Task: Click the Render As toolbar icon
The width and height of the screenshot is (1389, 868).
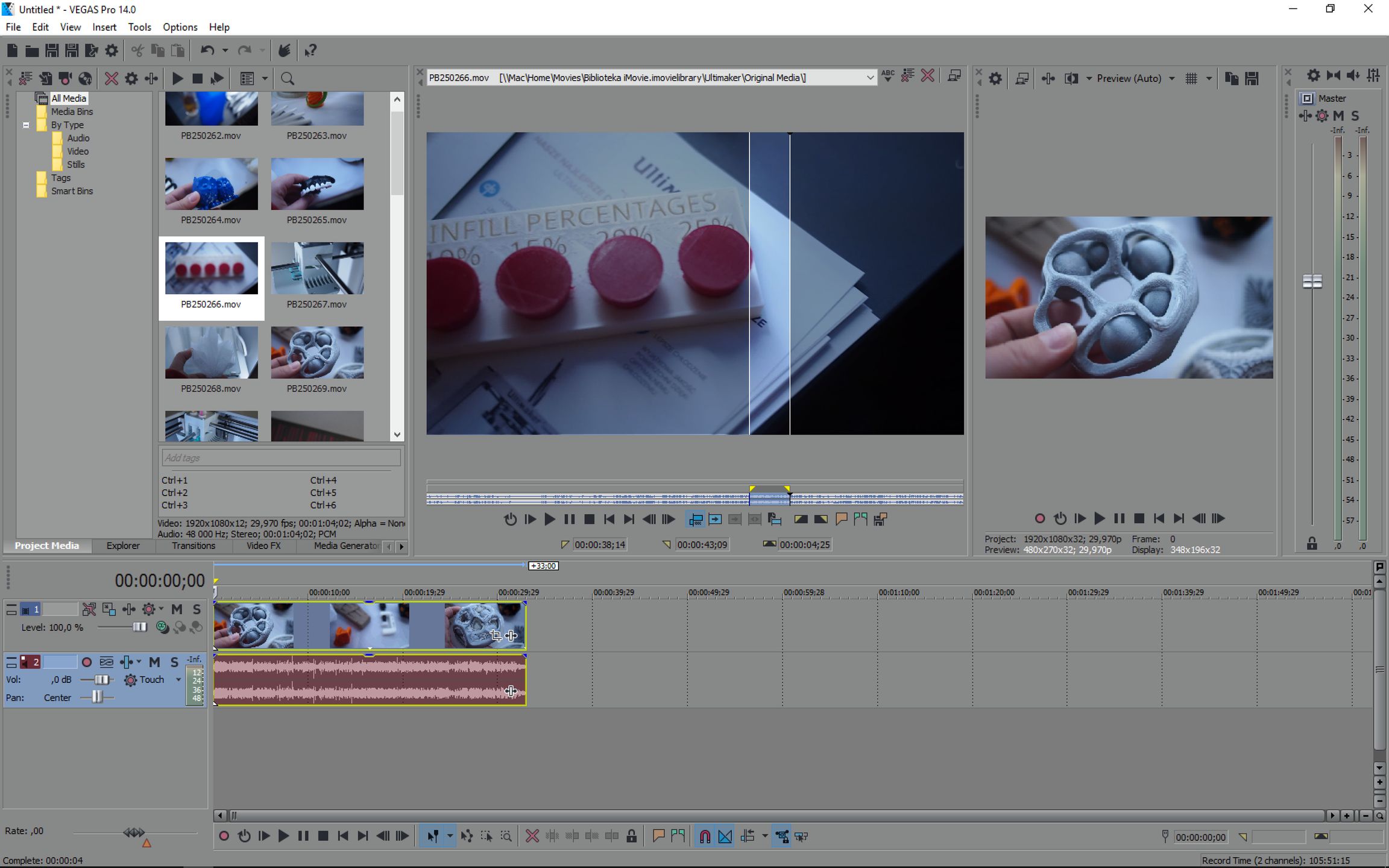Action: pos(91,51)
